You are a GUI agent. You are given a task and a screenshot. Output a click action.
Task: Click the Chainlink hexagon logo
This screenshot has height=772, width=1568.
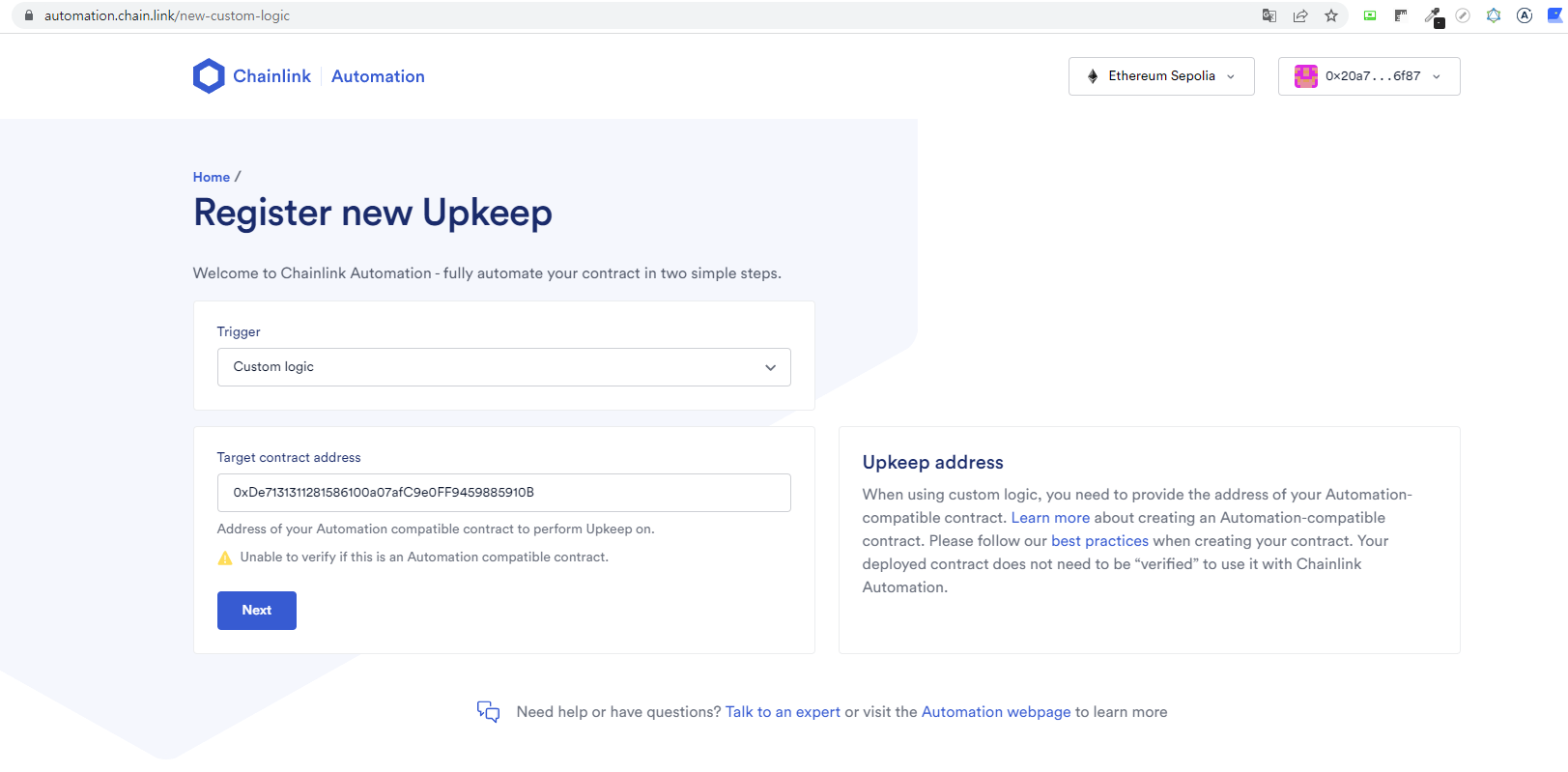click(209, 76)
